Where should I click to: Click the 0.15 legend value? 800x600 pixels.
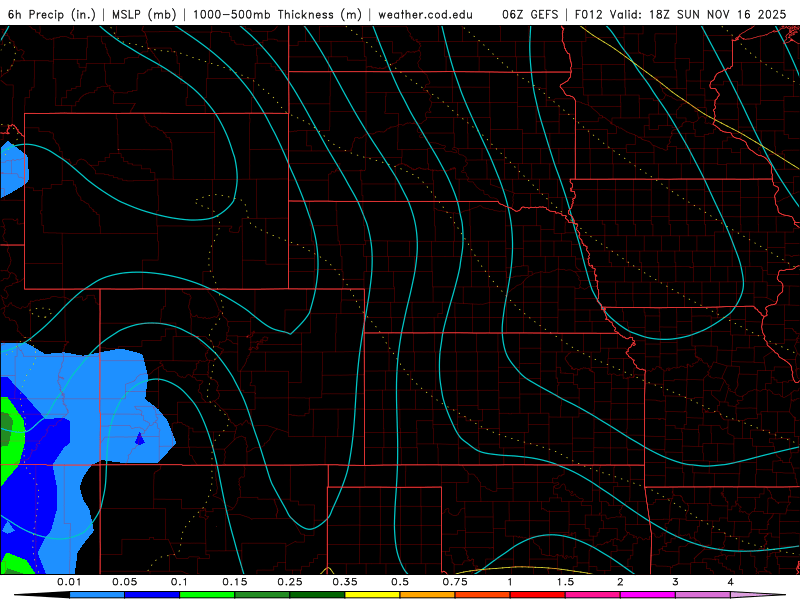[x=235, y=582]
